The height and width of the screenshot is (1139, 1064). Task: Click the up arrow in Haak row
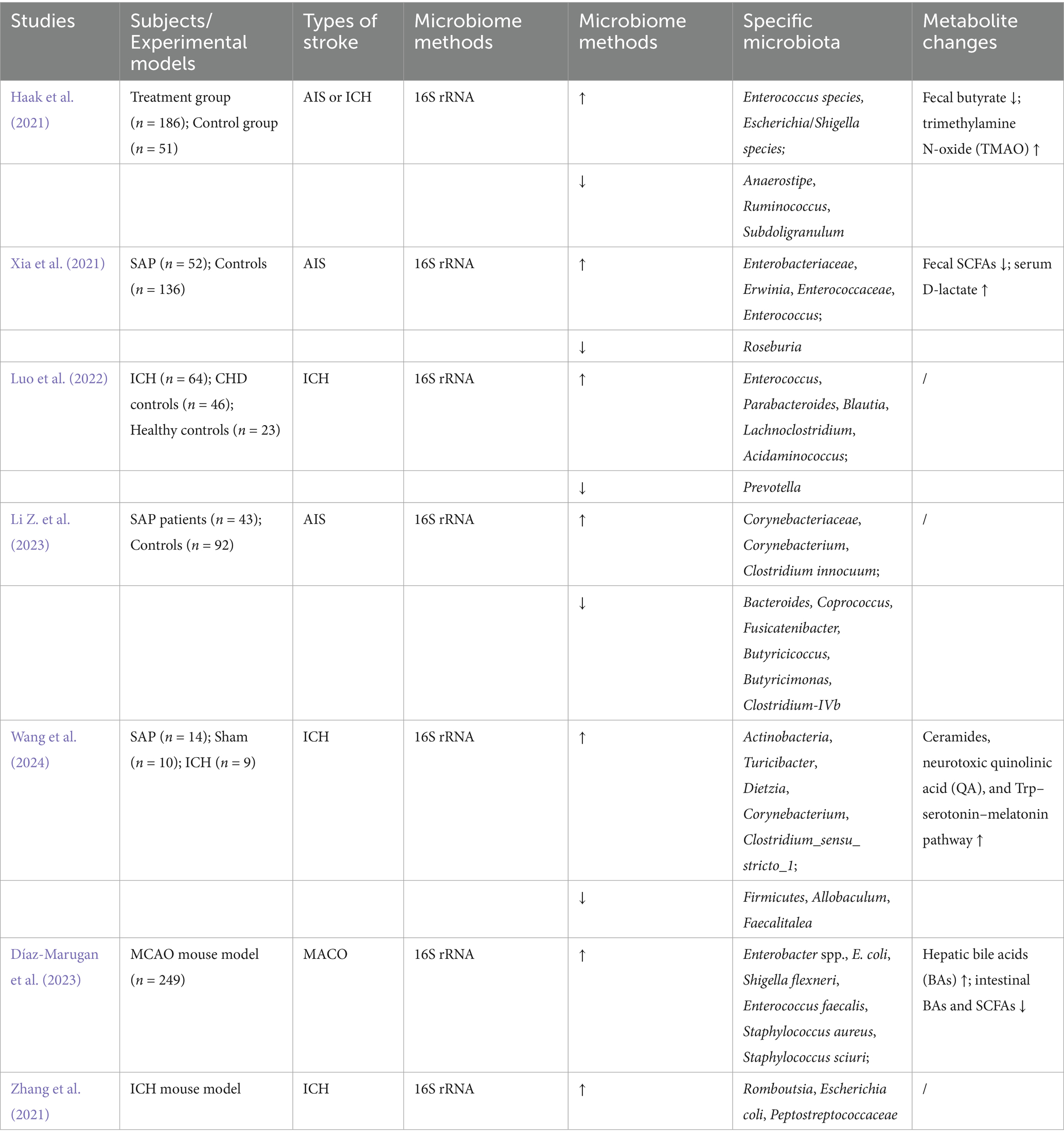click(582, 98)
